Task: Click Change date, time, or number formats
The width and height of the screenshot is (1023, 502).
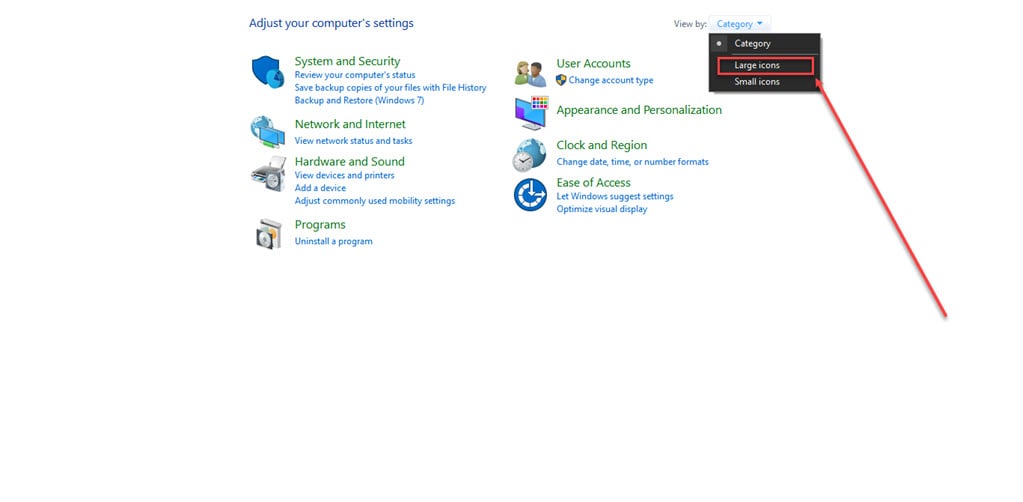Action: click(x=632, y=162)
